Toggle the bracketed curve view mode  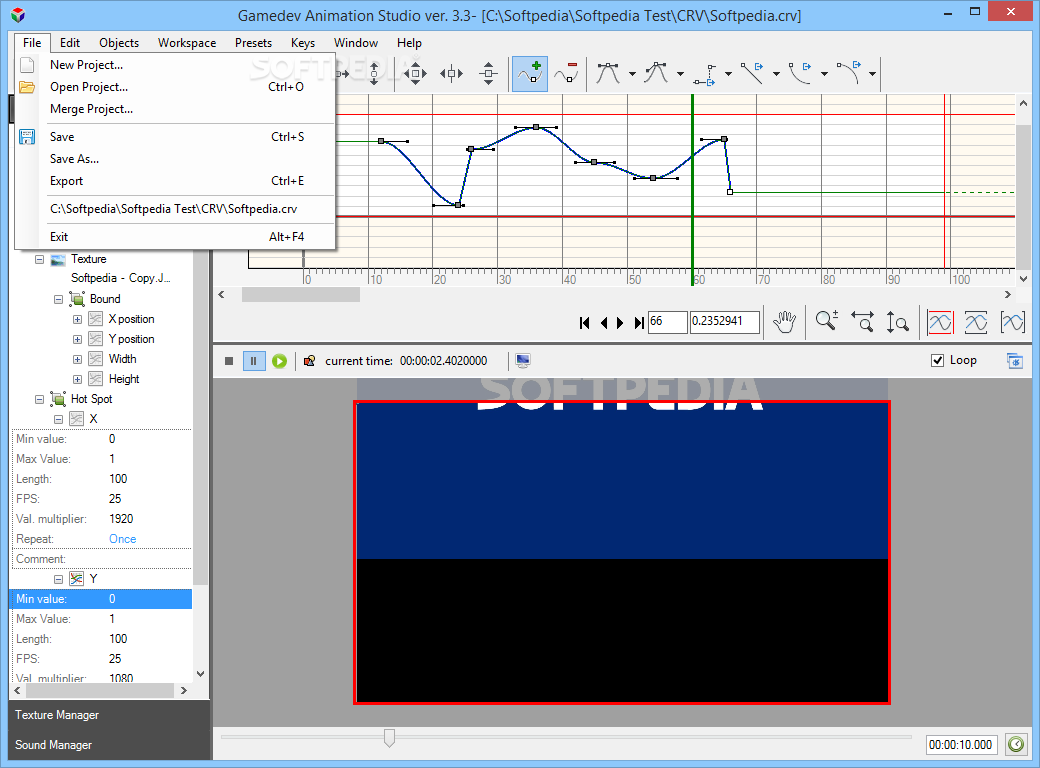pos(1012,322)
